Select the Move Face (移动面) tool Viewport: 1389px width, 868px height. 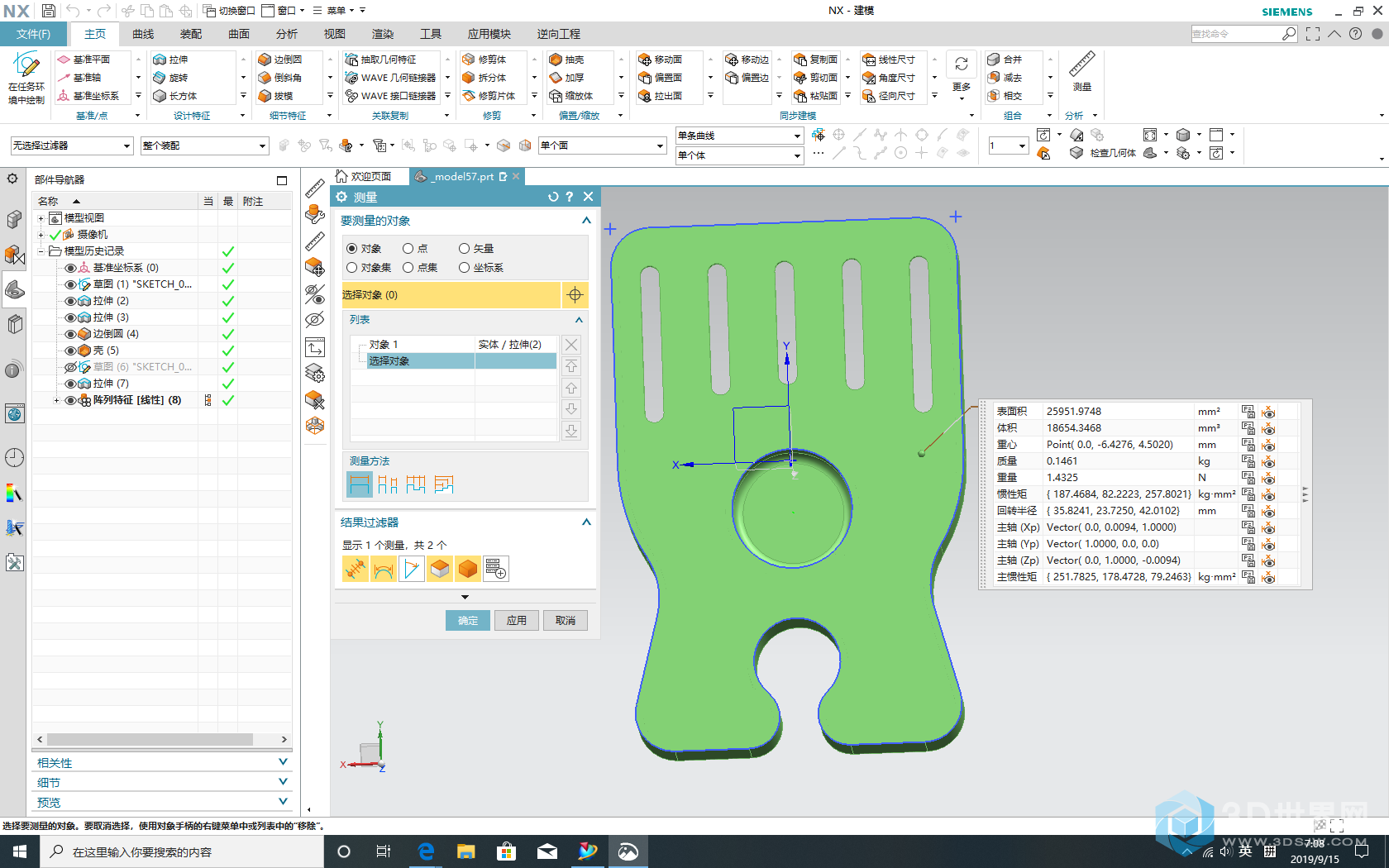[x=660, y=60]
